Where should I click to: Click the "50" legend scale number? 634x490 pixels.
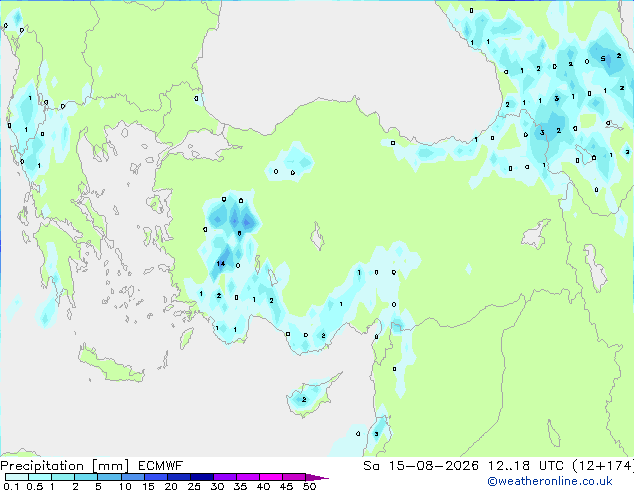pos(309,486)
